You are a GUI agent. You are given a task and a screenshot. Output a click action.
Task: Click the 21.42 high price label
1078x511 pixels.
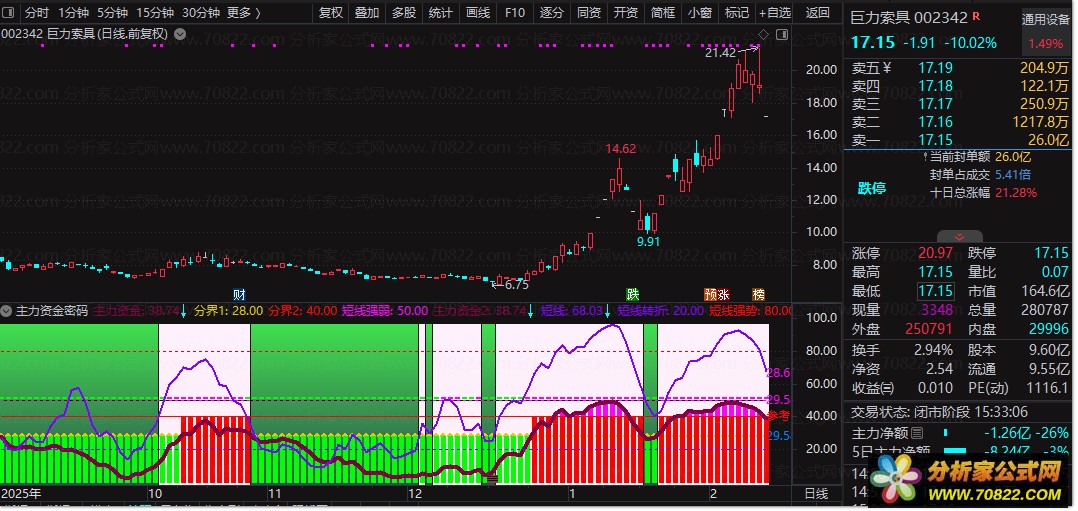(x=720, y=52)
